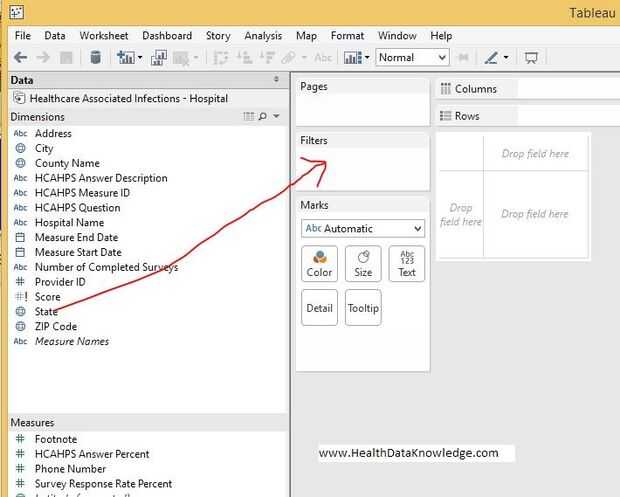Open the Clear Sheet dropdown arrow

(x=196, y=58)
